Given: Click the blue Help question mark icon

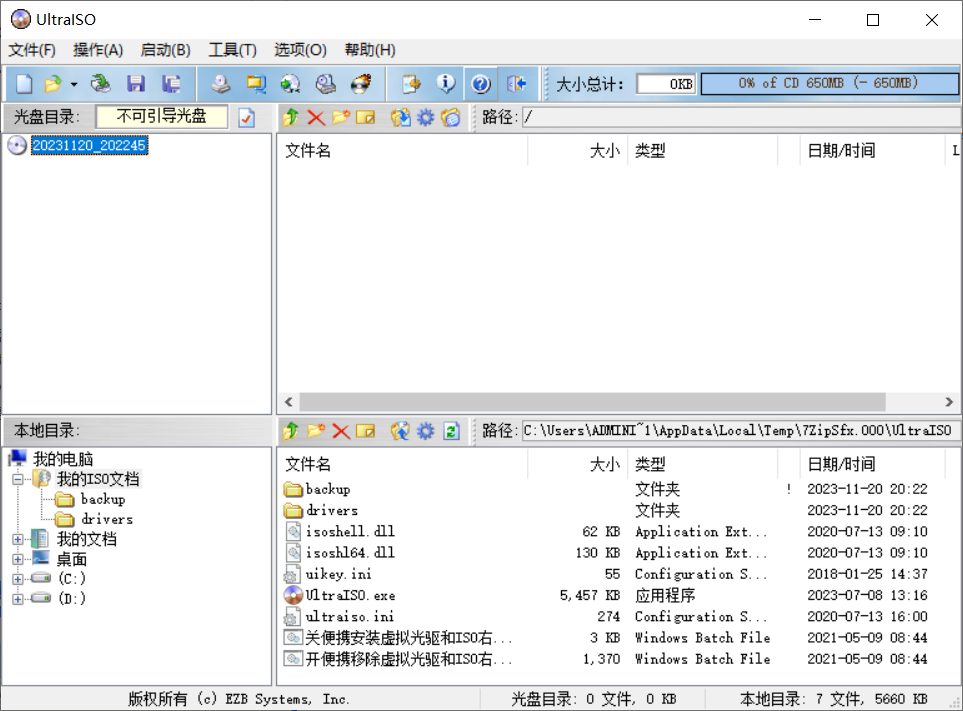Looking at the screenshot, I should tap(480, 84).
